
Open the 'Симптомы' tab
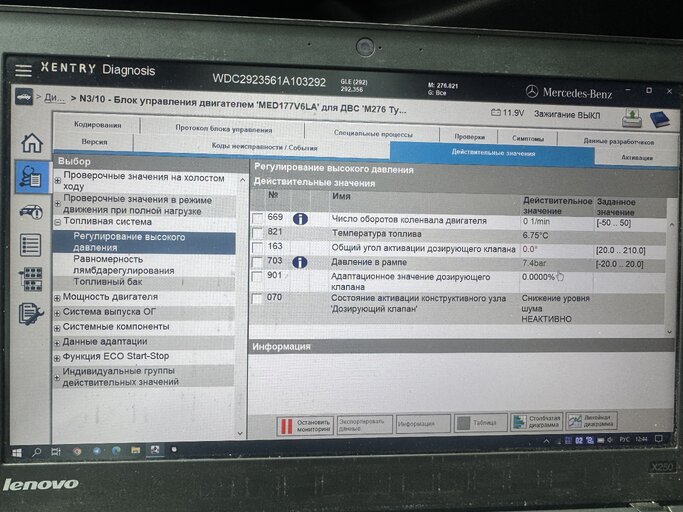pyautogui.click(x=527, y=138)
